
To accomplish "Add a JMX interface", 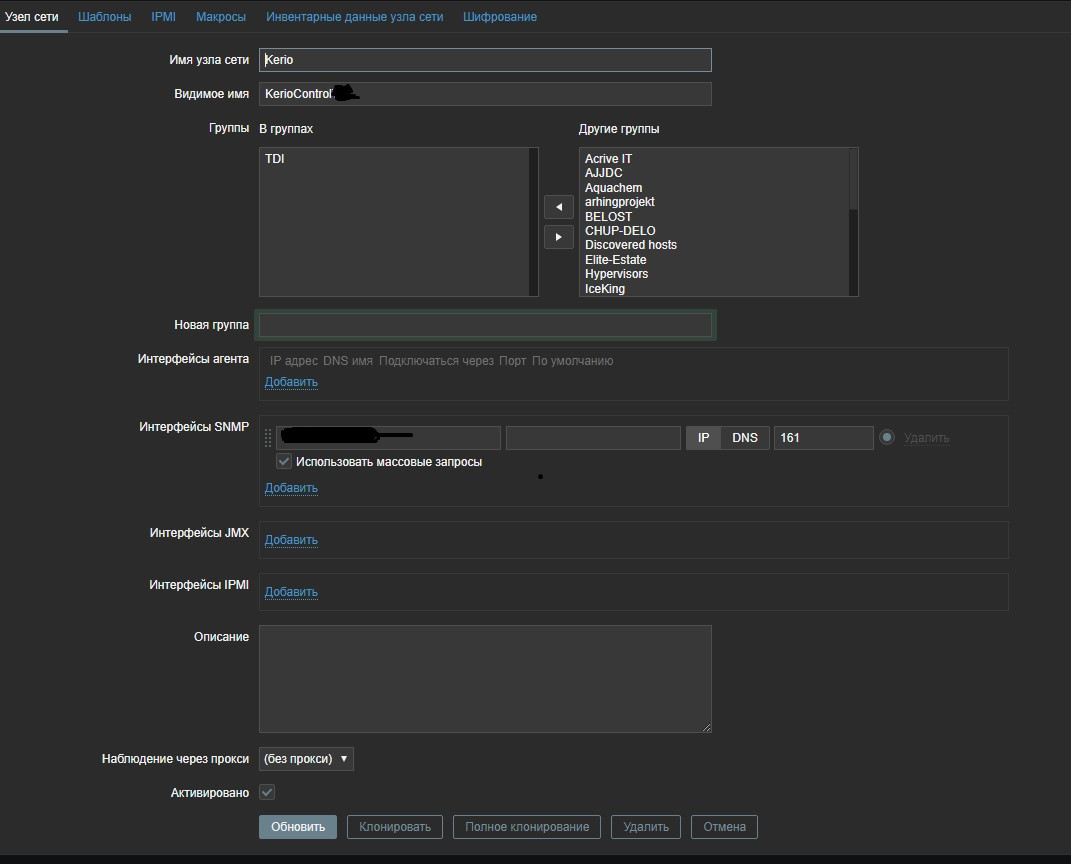I will (x=291, y=540).
